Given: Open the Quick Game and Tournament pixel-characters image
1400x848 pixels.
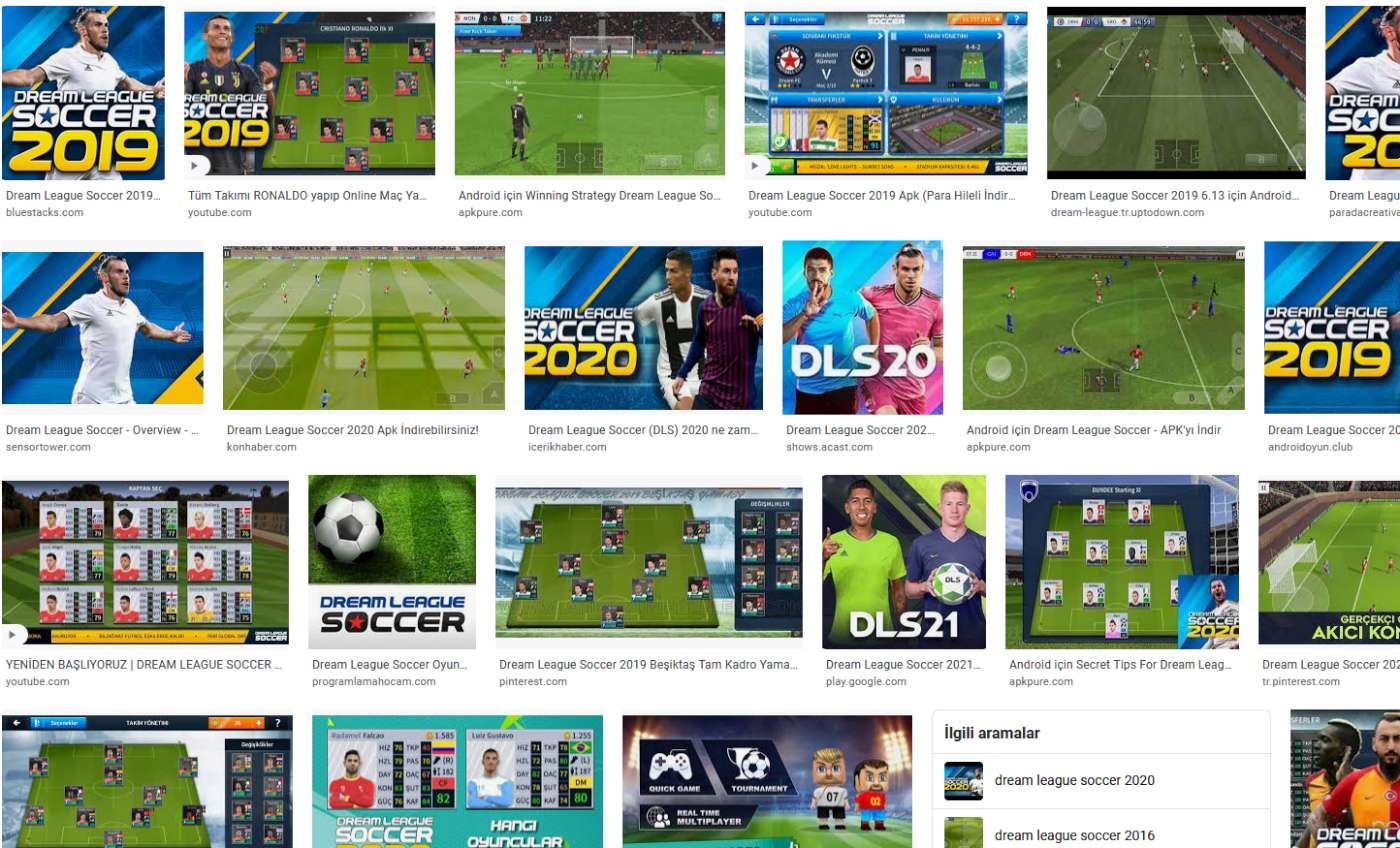Looking at the screenshot, I should [767, 780].
